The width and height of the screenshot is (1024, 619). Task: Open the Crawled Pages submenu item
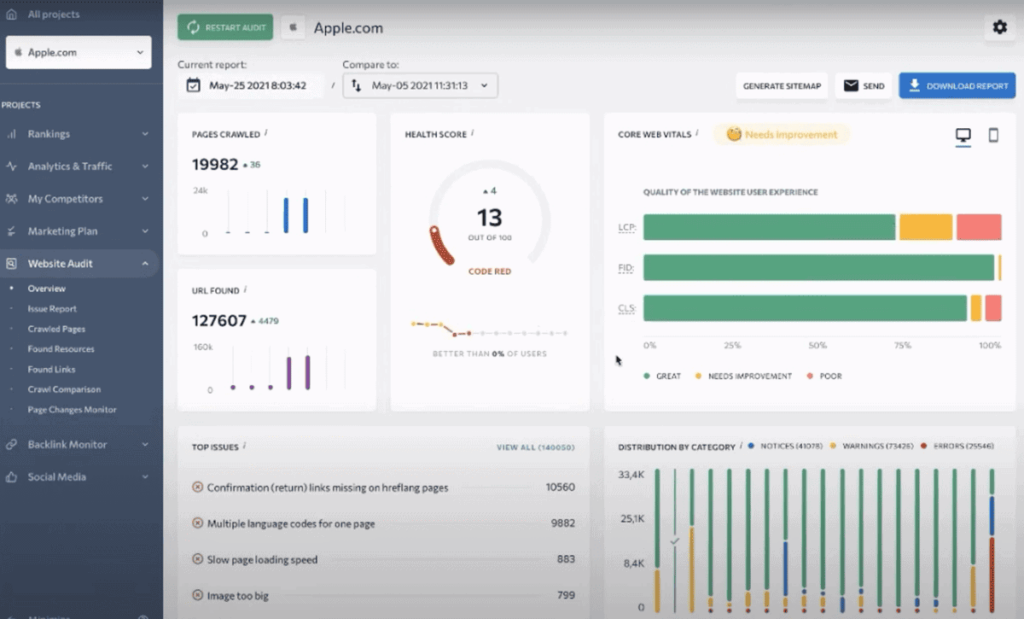56,329
